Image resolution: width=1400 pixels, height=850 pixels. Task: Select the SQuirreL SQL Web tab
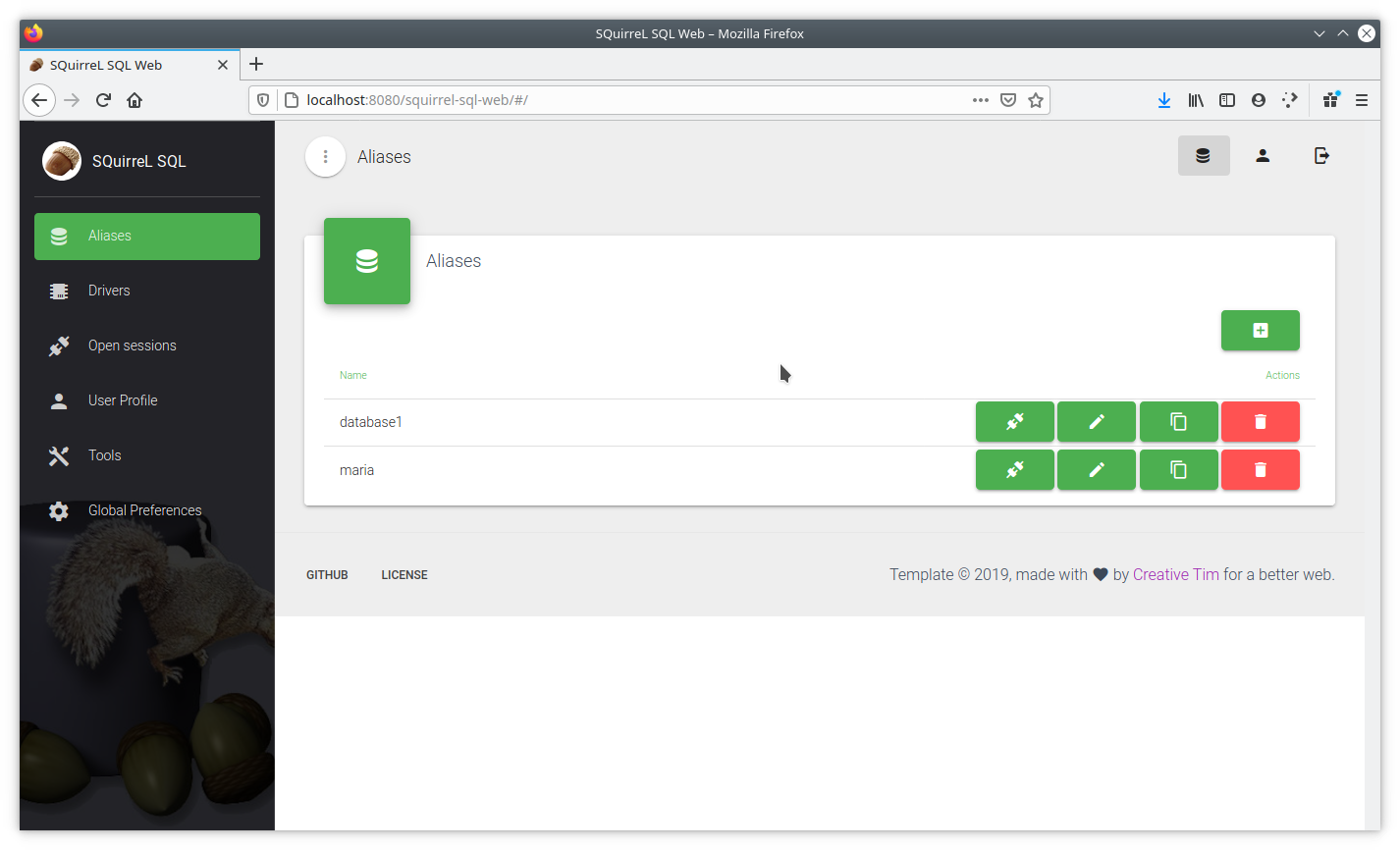pos(130,65)
